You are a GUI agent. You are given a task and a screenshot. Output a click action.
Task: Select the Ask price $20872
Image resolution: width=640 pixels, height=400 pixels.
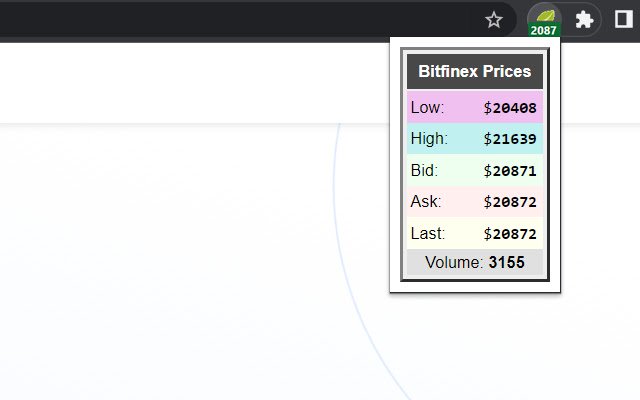click(510, 202)
